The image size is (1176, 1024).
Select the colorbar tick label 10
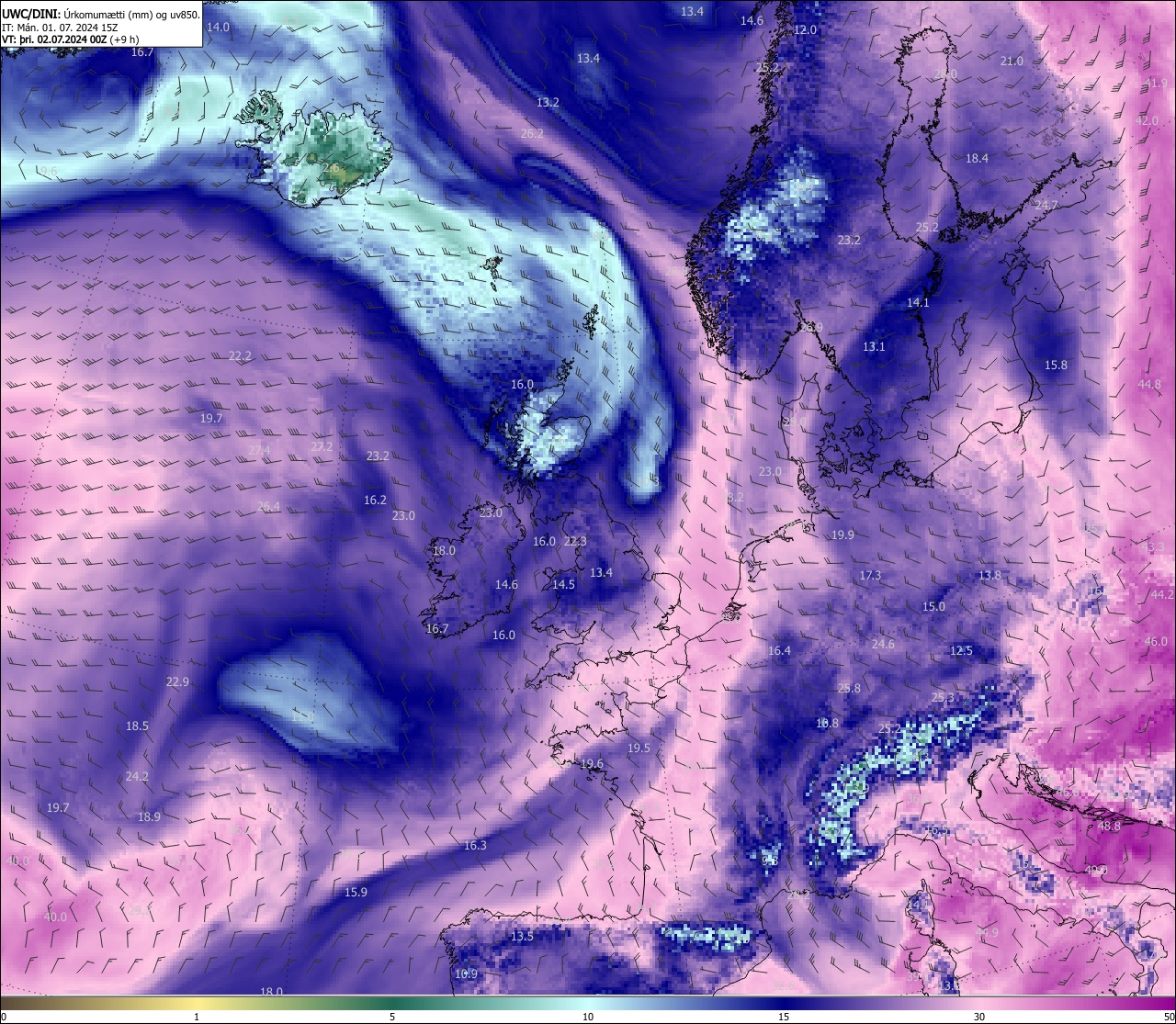pos(588,1017)
